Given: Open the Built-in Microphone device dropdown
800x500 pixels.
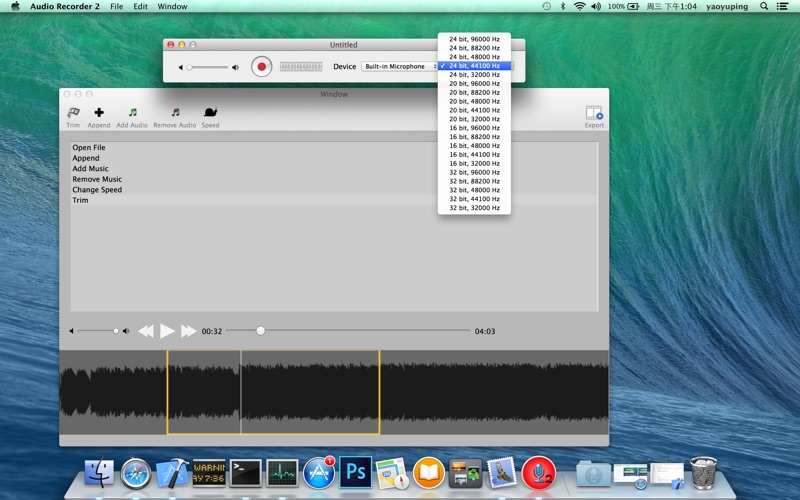Looking at the screenshot, I should click(398, 67).
